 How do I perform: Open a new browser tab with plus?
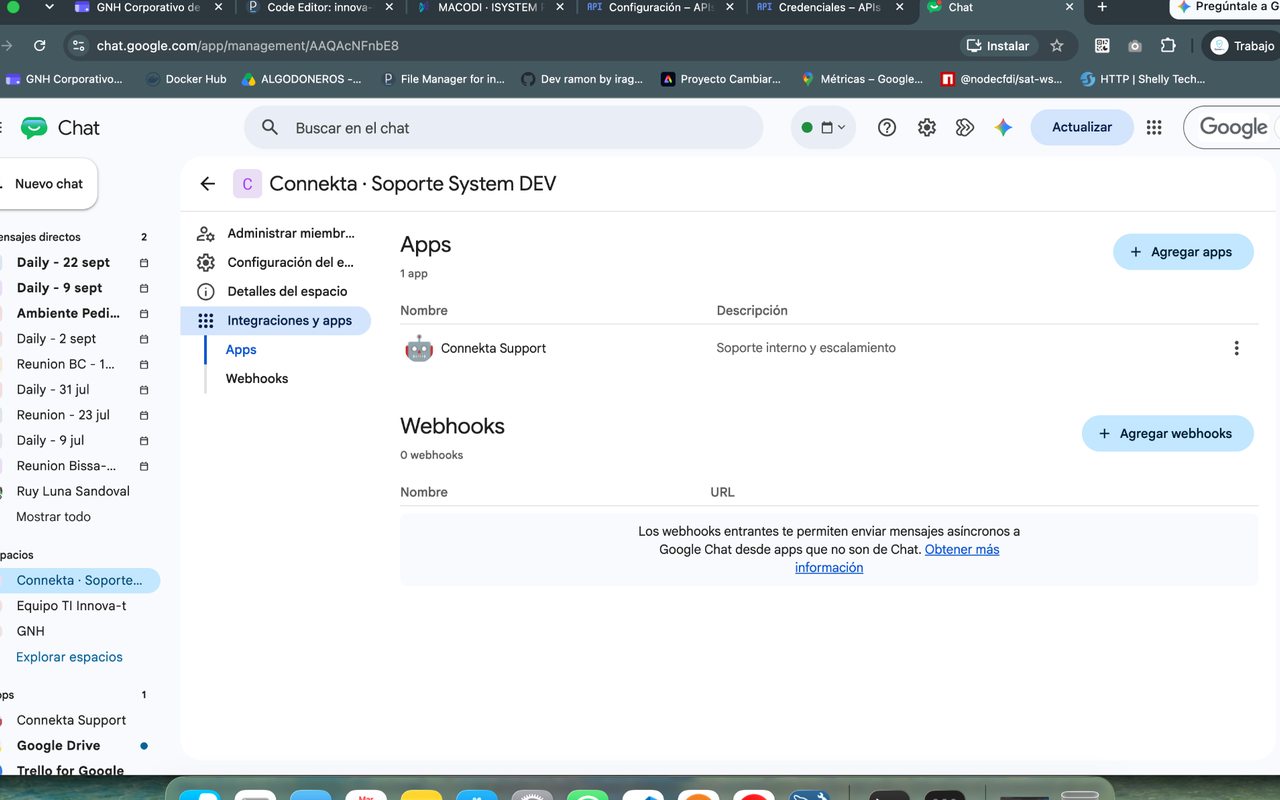tap(1102, 7)
